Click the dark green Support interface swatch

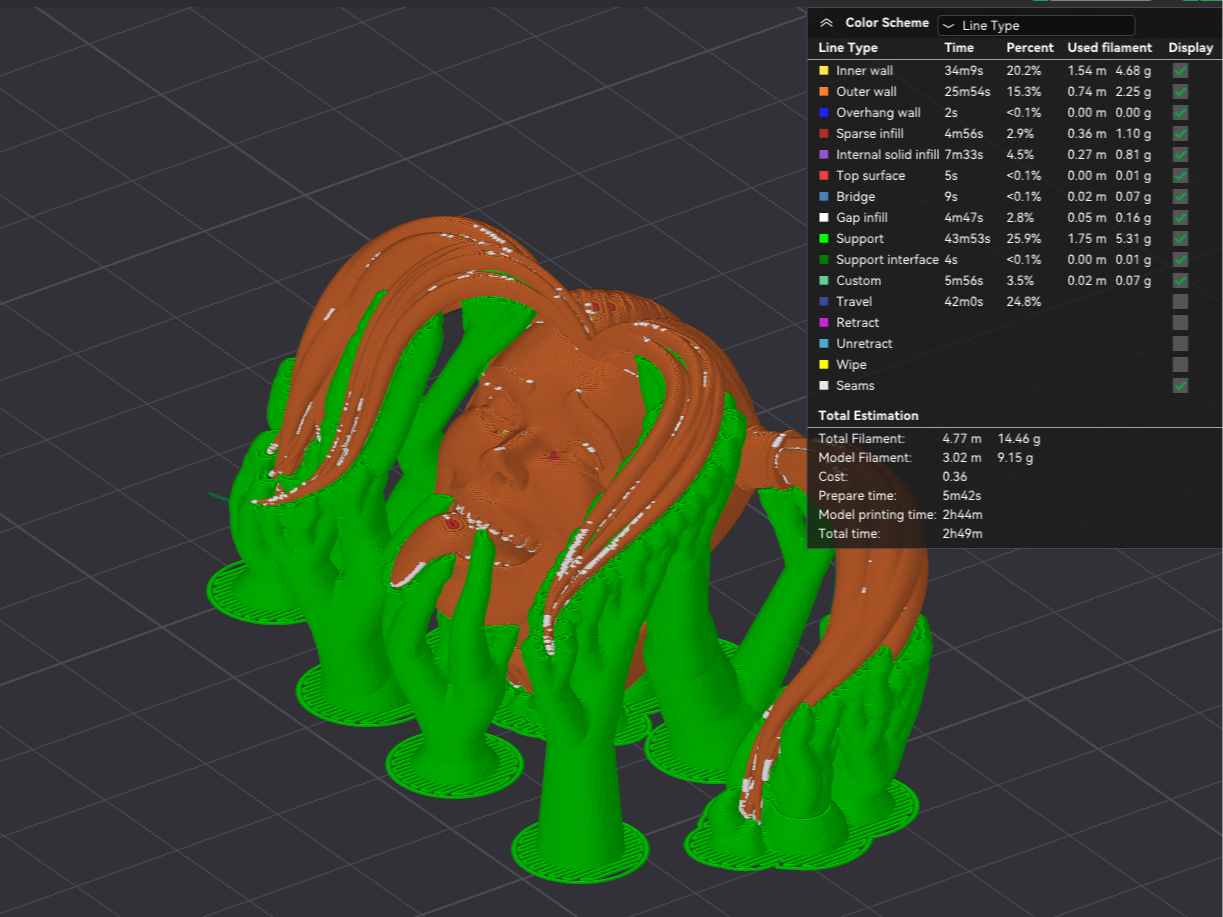(x=824, y=259)
